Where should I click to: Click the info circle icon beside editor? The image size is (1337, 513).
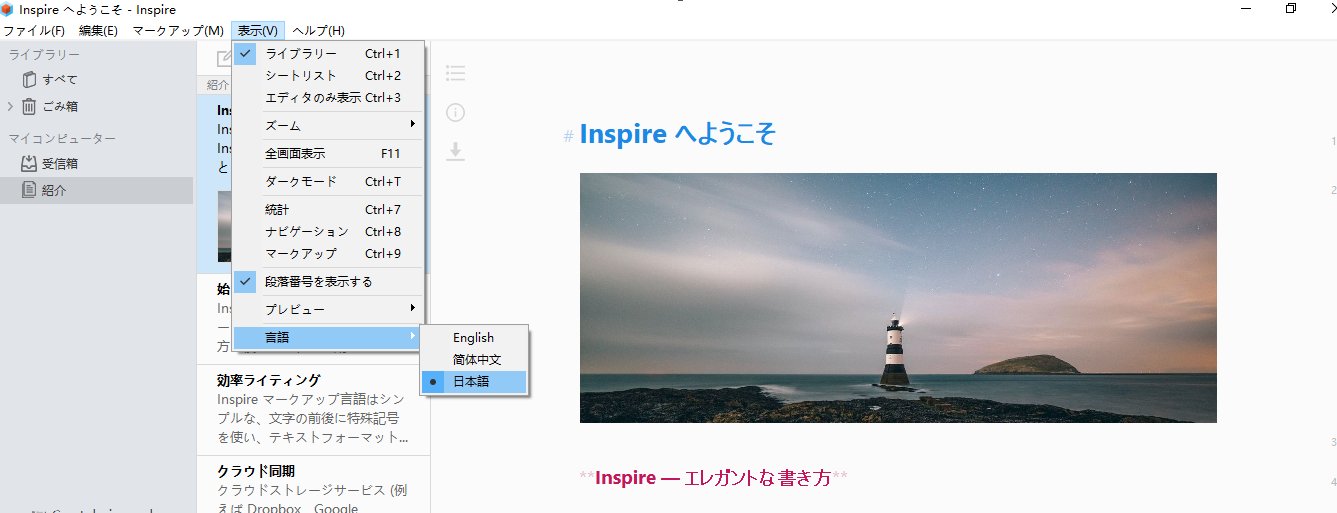[x=456, y=112]
